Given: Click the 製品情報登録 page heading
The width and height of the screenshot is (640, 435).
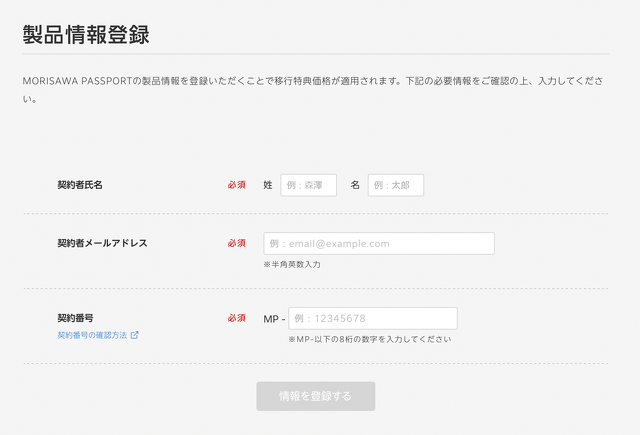Looking at the screenshot, I should point(86,35).
